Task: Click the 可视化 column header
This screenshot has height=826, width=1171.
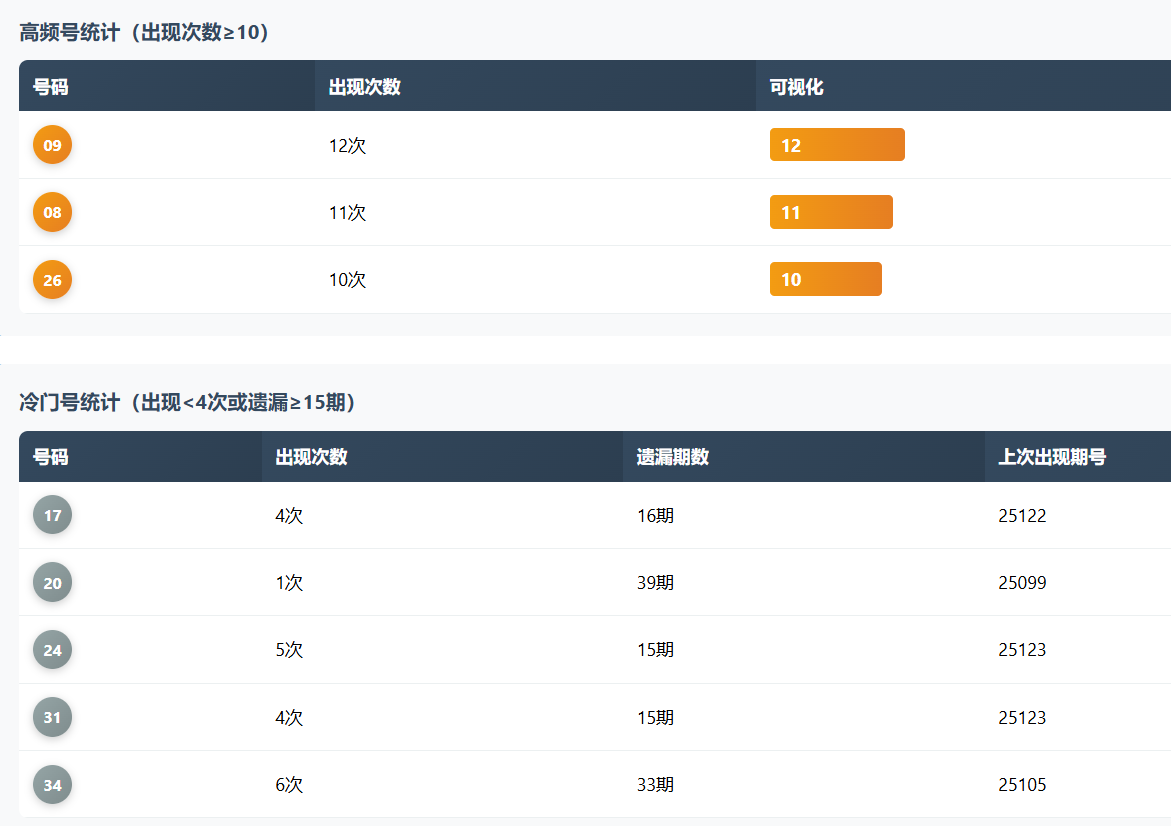Action: point(797,87)
